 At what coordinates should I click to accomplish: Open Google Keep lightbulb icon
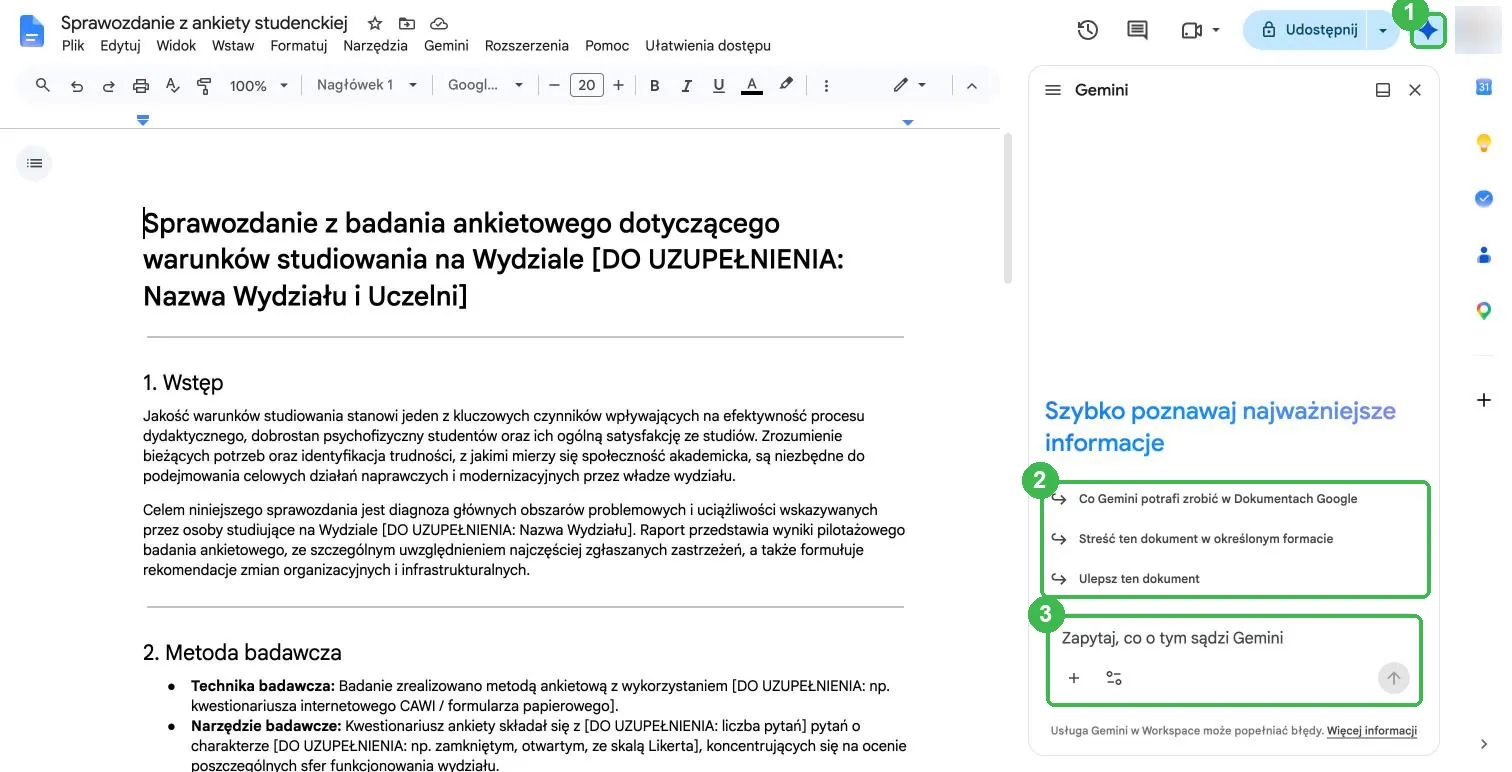(1484, 143)
